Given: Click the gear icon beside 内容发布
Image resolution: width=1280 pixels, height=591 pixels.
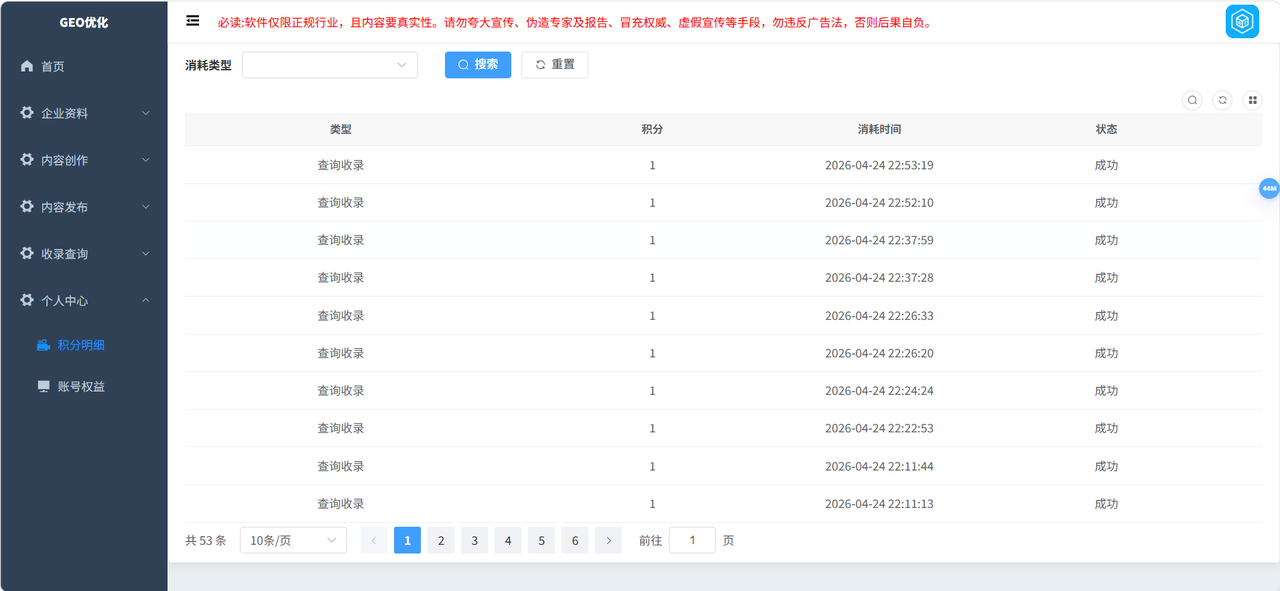Looking at the screenshot, I should [x=27, y=207].
